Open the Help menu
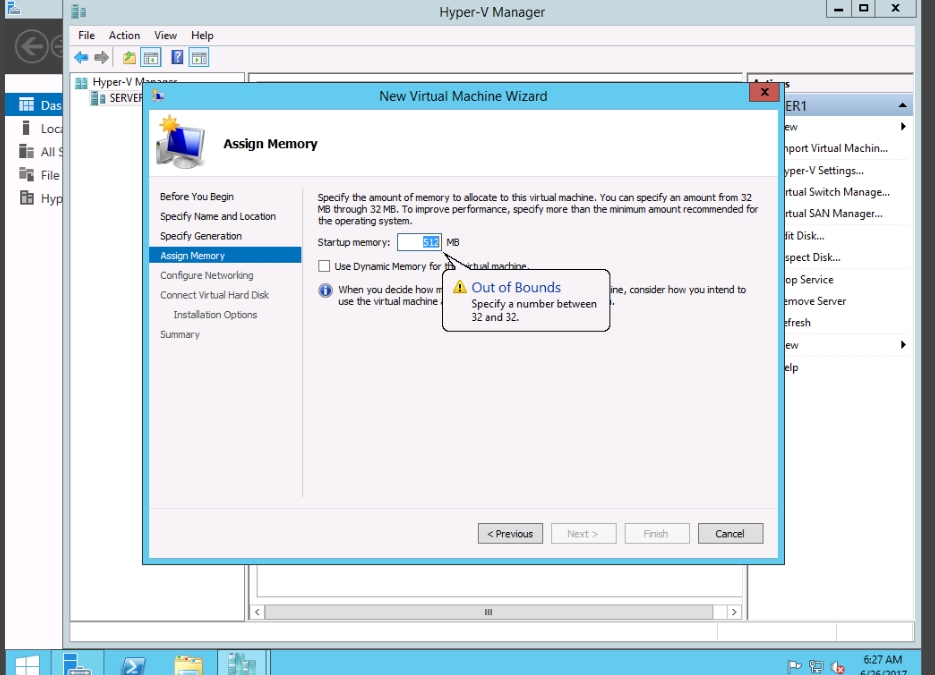The width and height of the screenshot is (935, 675). tap(202, 35)
